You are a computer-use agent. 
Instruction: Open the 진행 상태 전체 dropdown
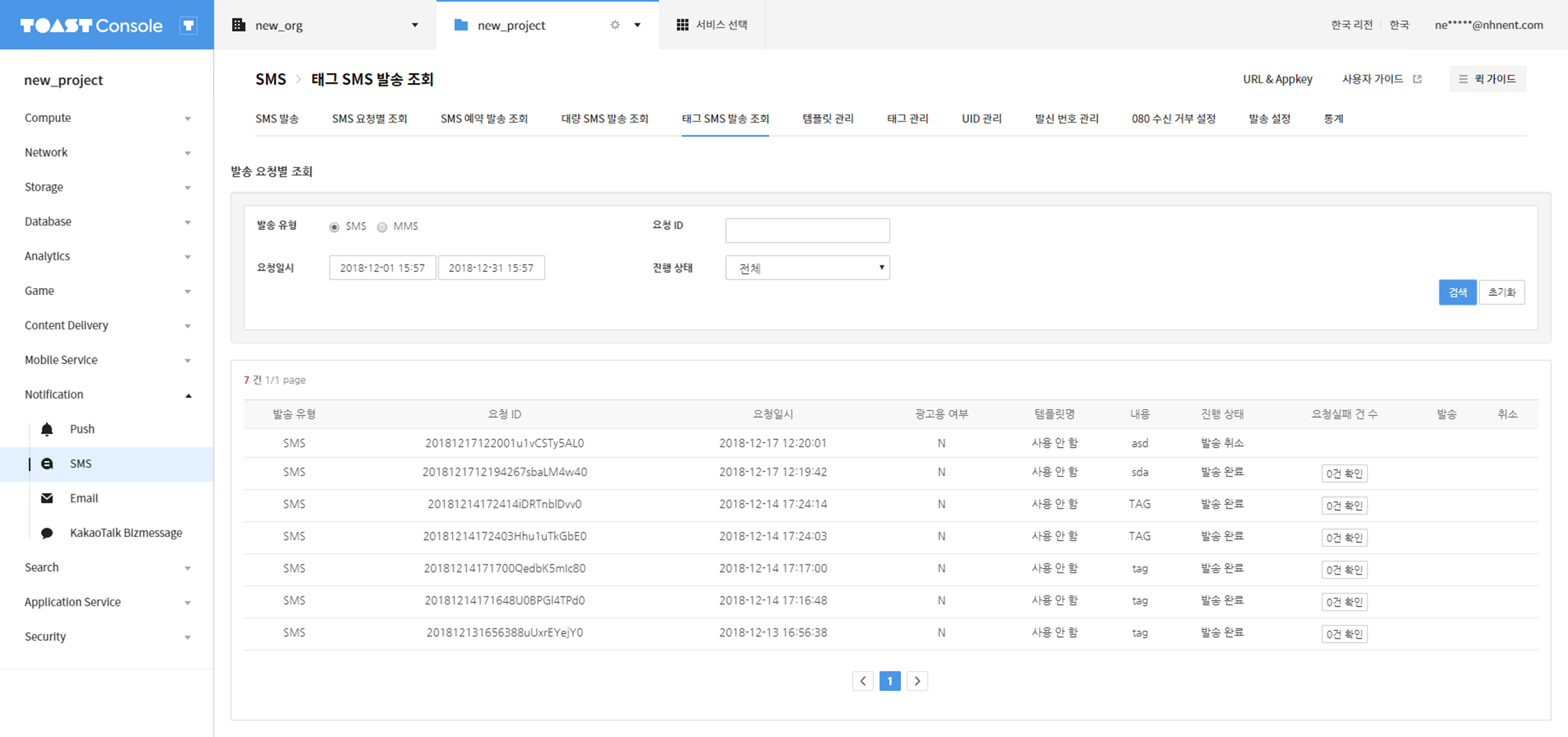pos(807,268)
